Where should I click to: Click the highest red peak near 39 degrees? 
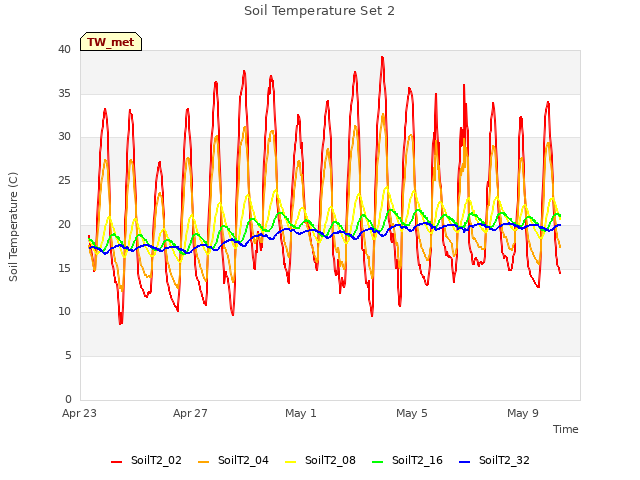pos(382,58)
